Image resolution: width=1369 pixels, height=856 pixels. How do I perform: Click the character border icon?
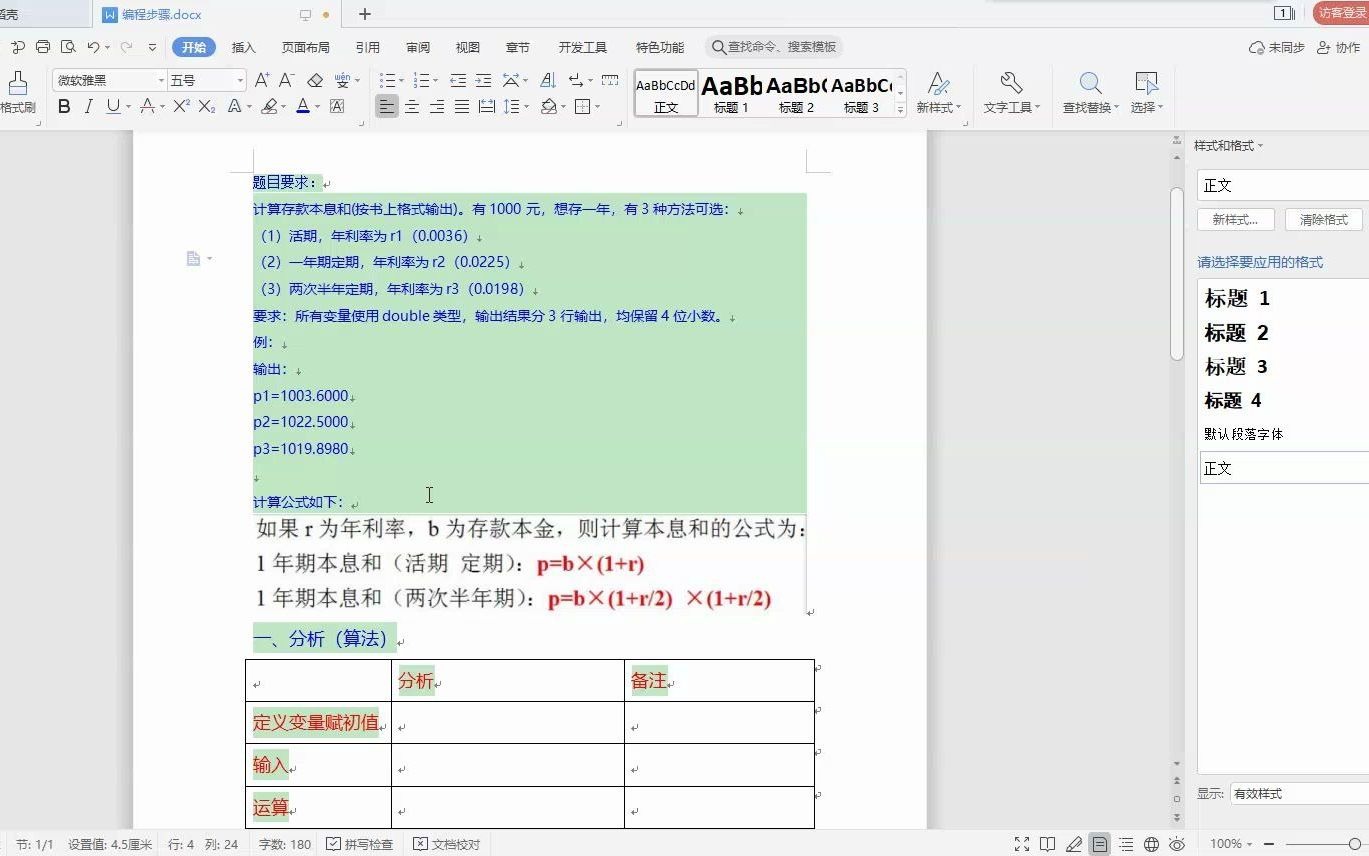[337, 106]
